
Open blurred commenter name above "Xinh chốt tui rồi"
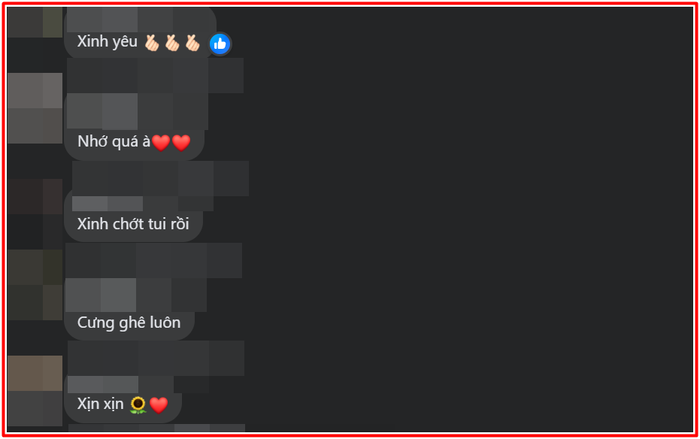tap(160, 179)
